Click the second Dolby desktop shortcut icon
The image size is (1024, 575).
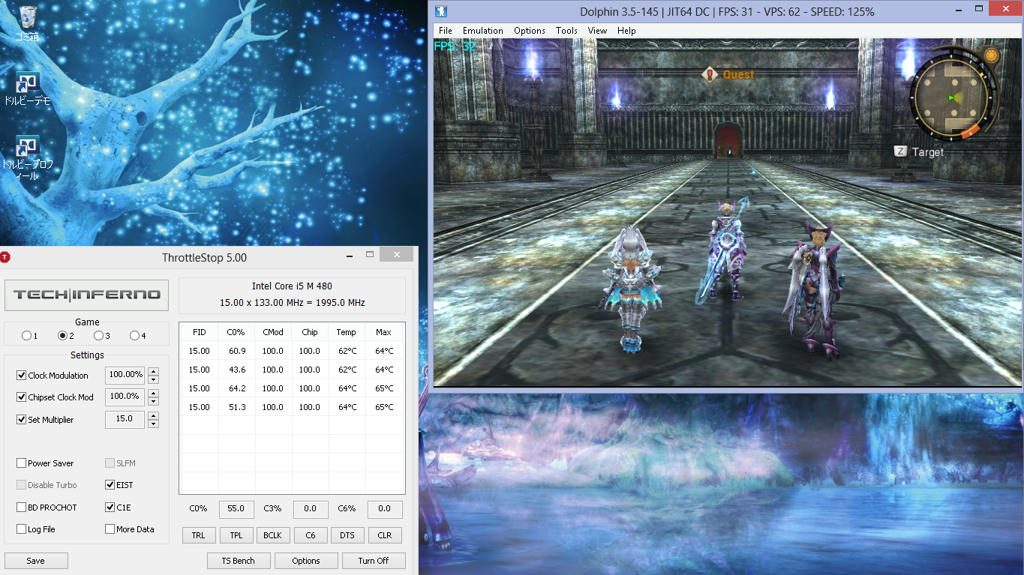pyautogui.click(x=26, y=148)
